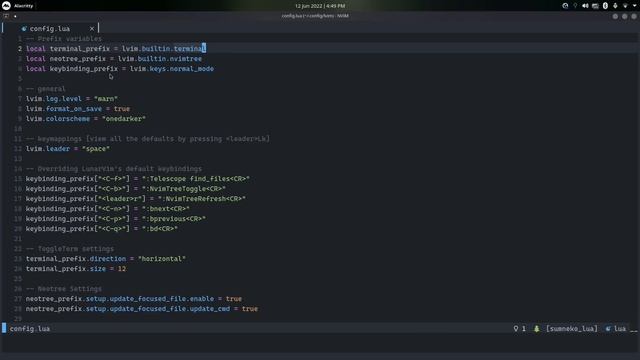Click the window menu icon in the title bar
The height and width of the screenshot is (360, 640).
[6, 16]
